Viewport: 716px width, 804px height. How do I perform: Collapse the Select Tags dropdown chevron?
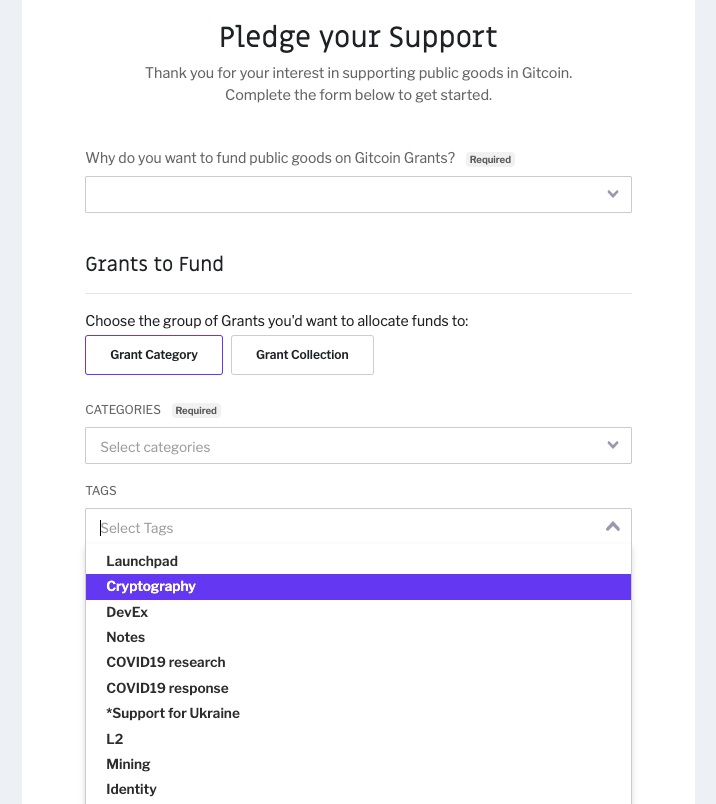tap(613, 527)
